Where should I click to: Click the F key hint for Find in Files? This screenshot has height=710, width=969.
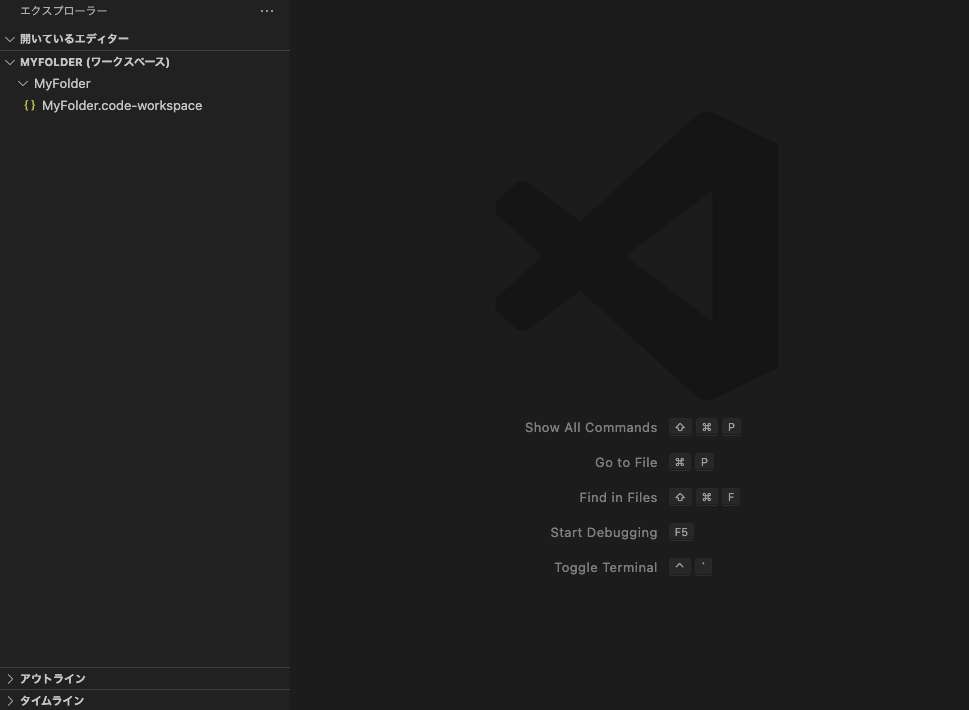coord(730,497)
